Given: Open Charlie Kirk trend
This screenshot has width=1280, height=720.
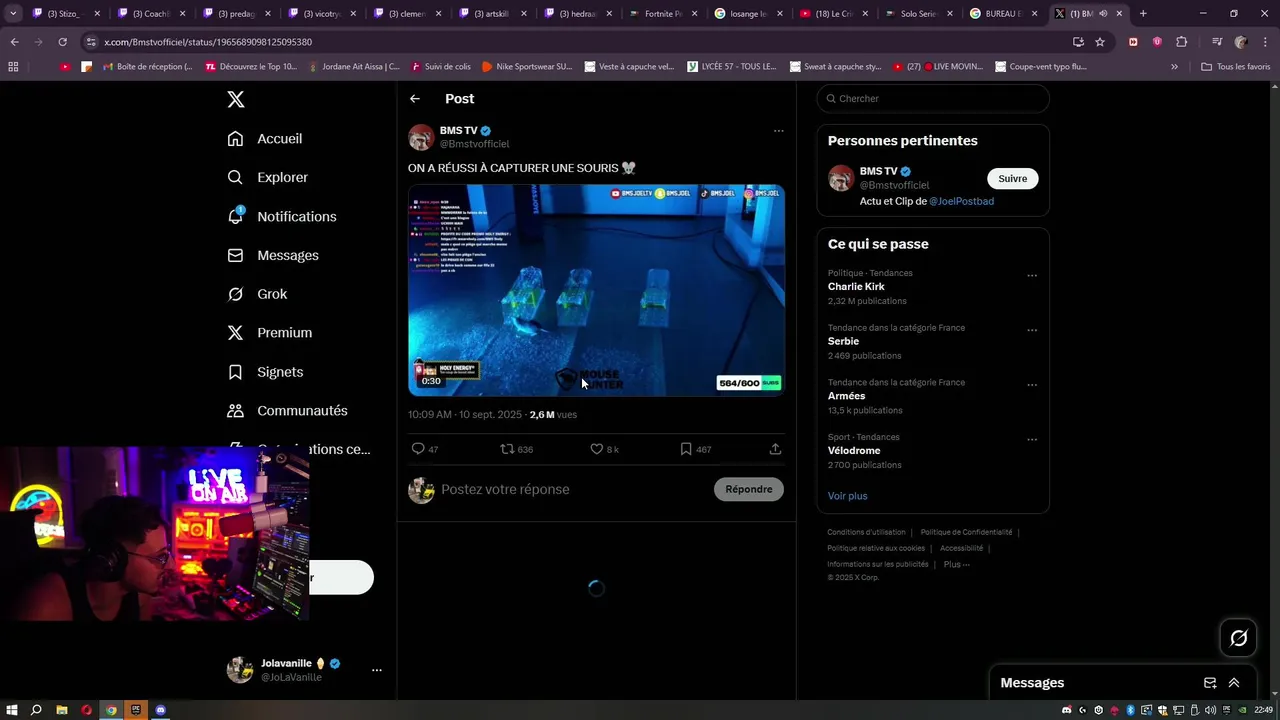Looking at the screenshot, I should coord(856,287).
